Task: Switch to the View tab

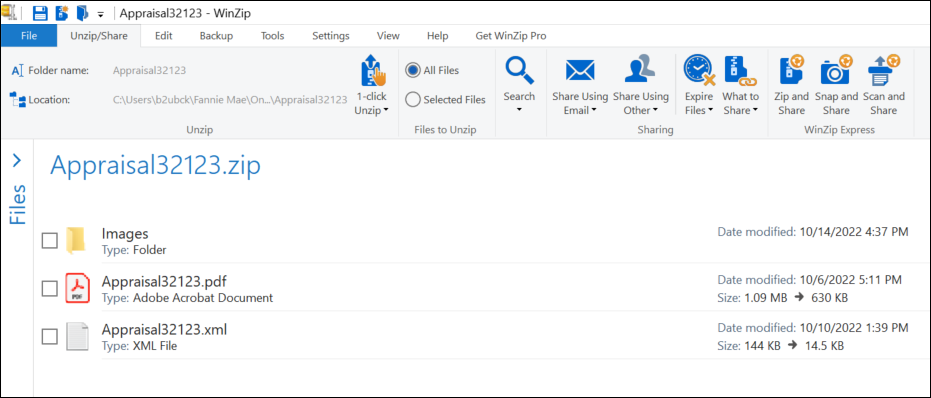Action: (388, 36)
